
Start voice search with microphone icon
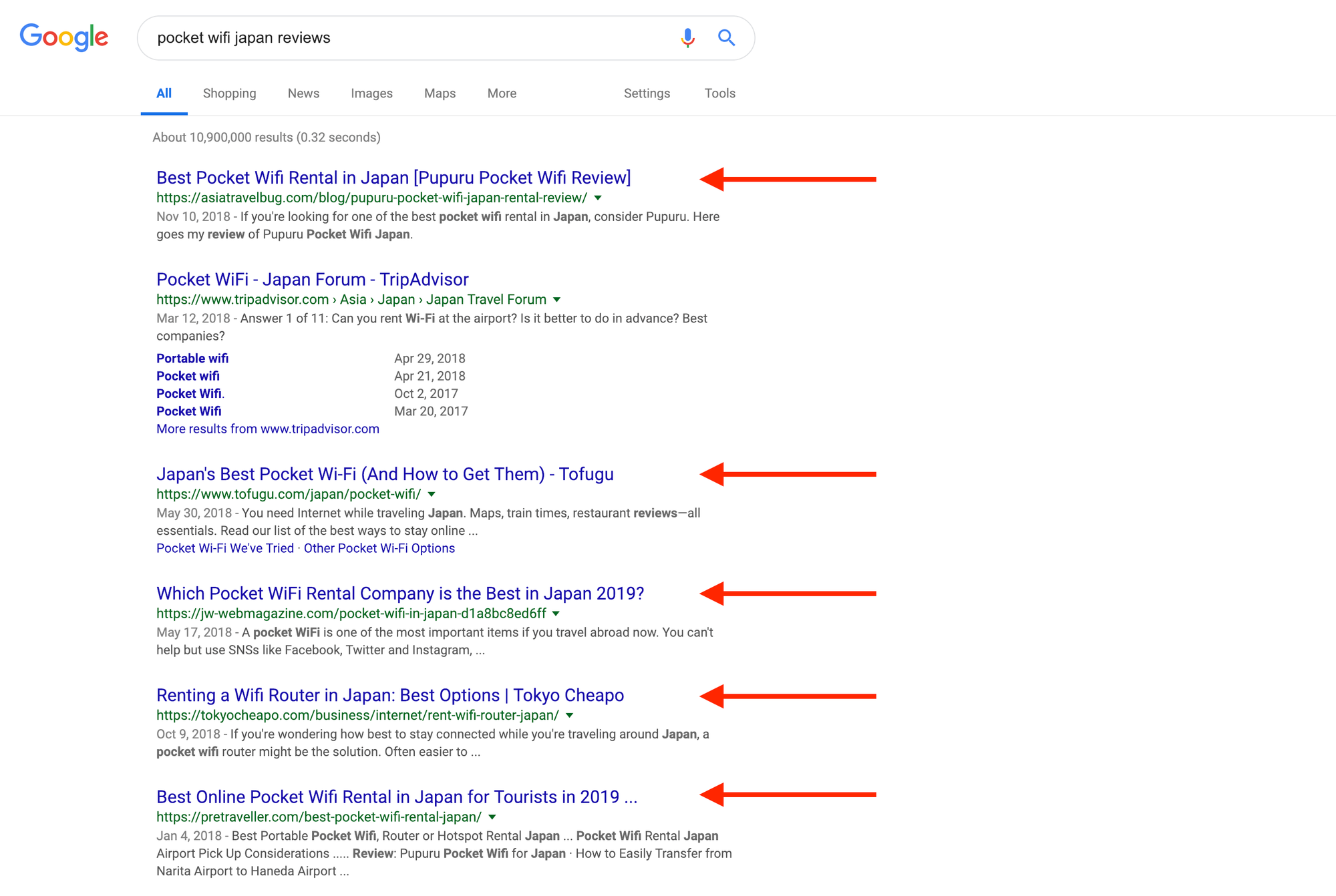[x=687, y=38]
